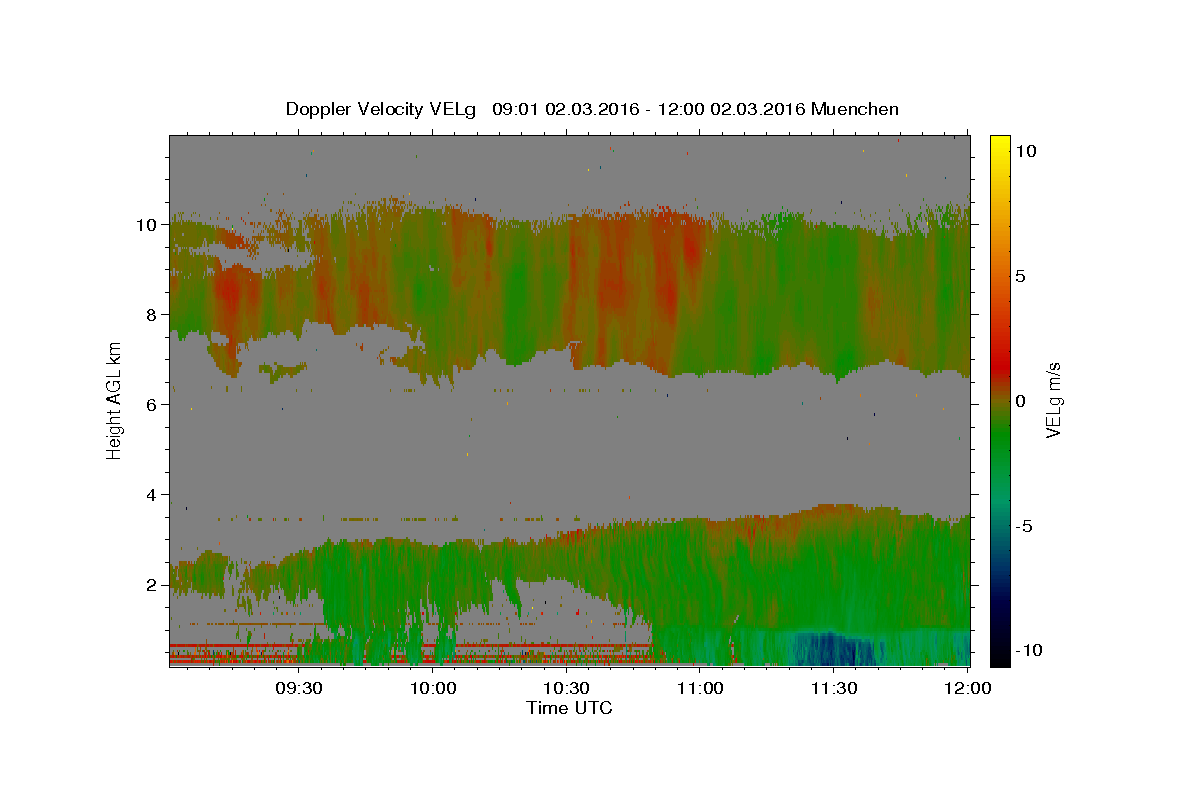Viewport: 1200px width, 800px height.
Task: Click the height label 6 on y-axis
Action: tap(151, 405)
